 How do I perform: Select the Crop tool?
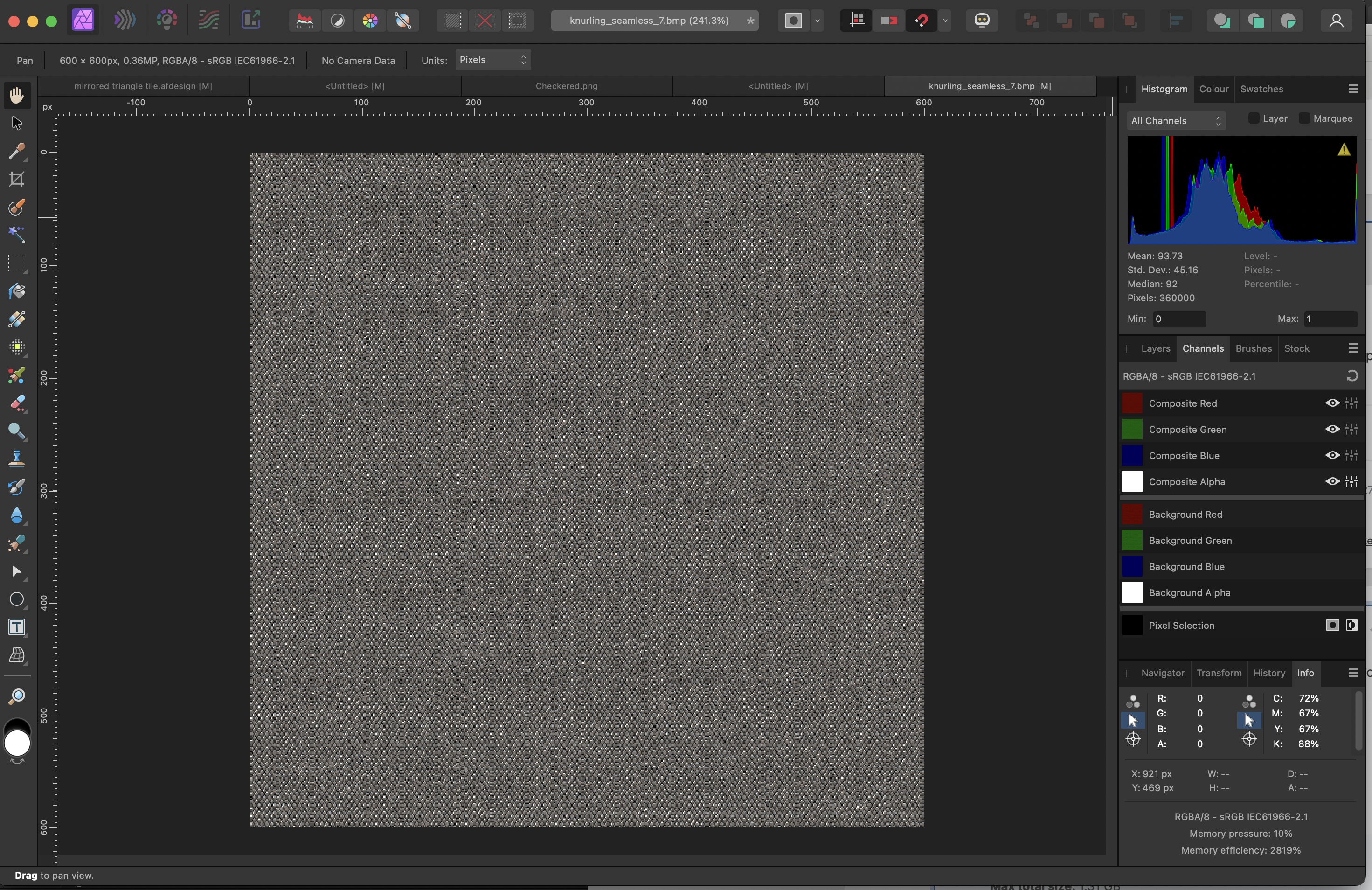(17, 179)
